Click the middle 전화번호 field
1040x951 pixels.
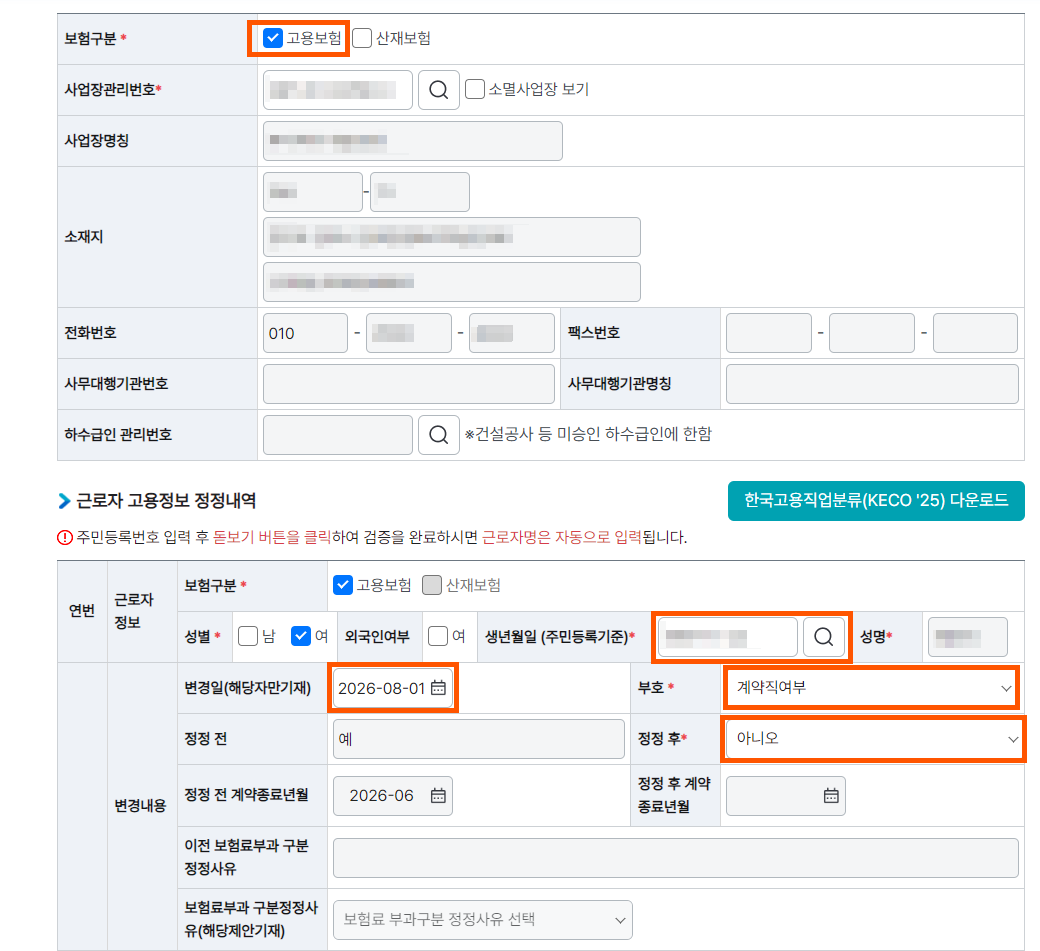pos(409,333)
